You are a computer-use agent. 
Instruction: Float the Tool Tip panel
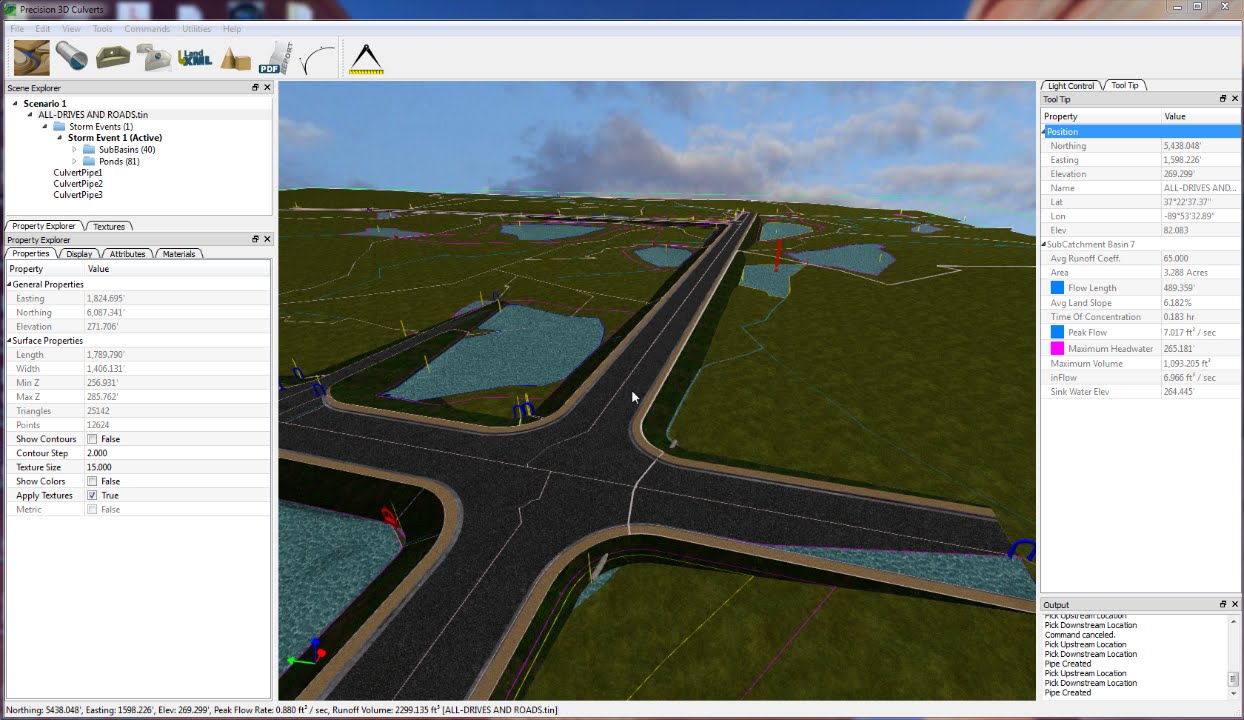(1223, 99)
